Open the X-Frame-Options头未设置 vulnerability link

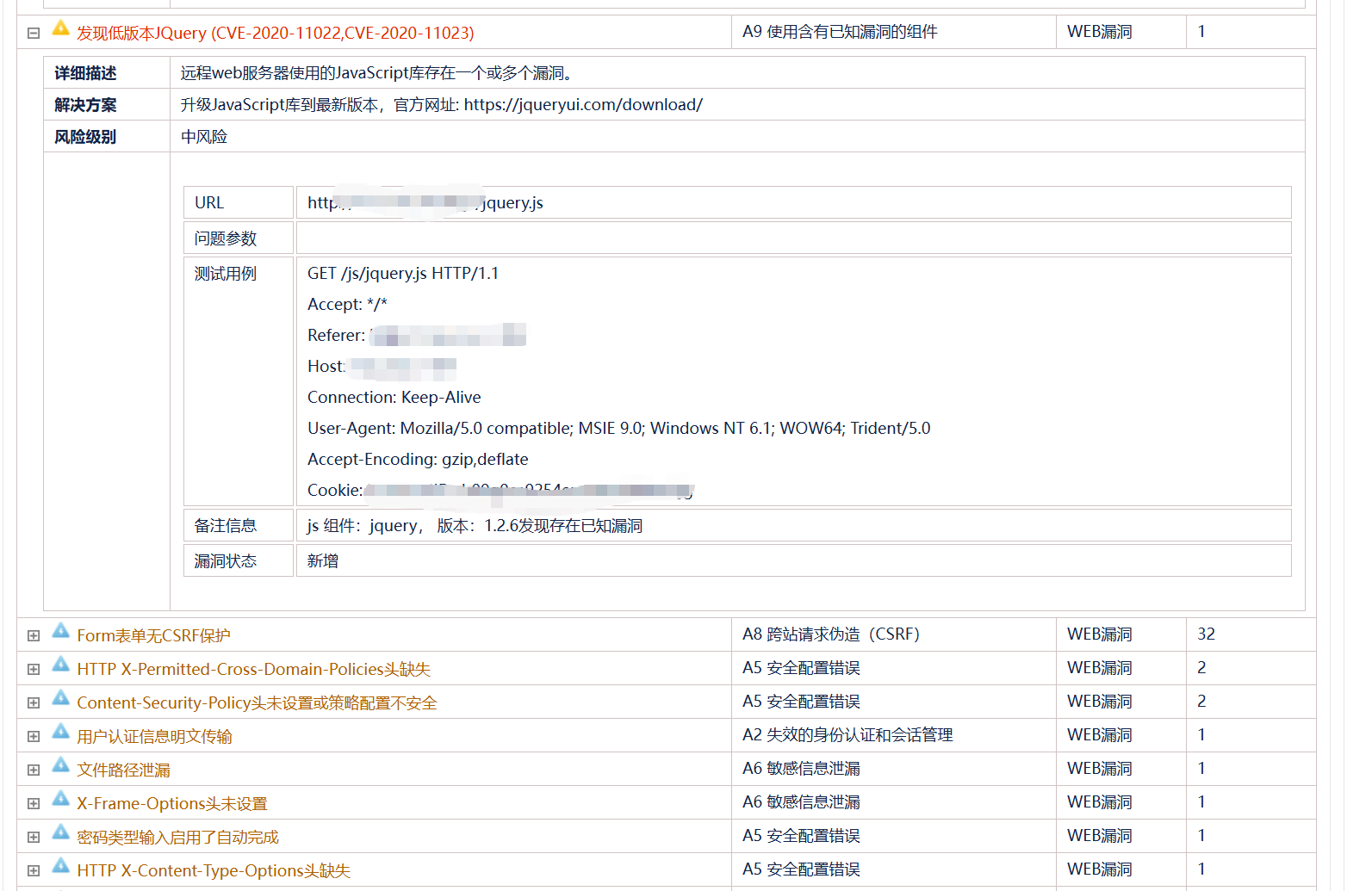click(x=171, y=803)
